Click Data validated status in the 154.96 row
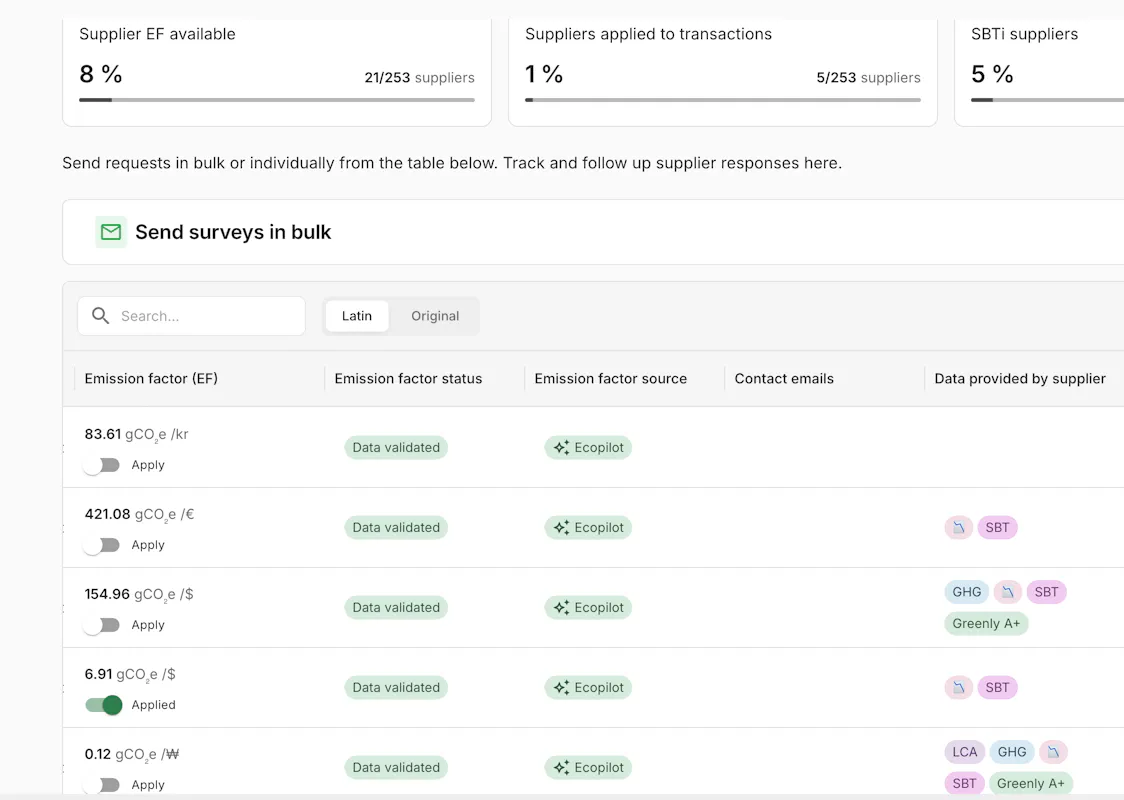The height and width of the screenshot is (800, 1124). [396, 607]
